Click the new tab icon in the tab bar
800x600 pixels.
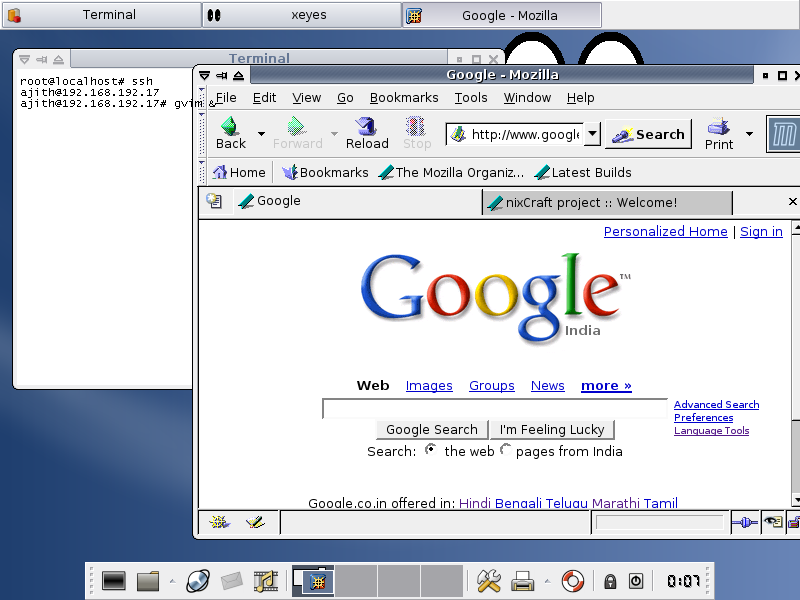[x=214, y=201]
